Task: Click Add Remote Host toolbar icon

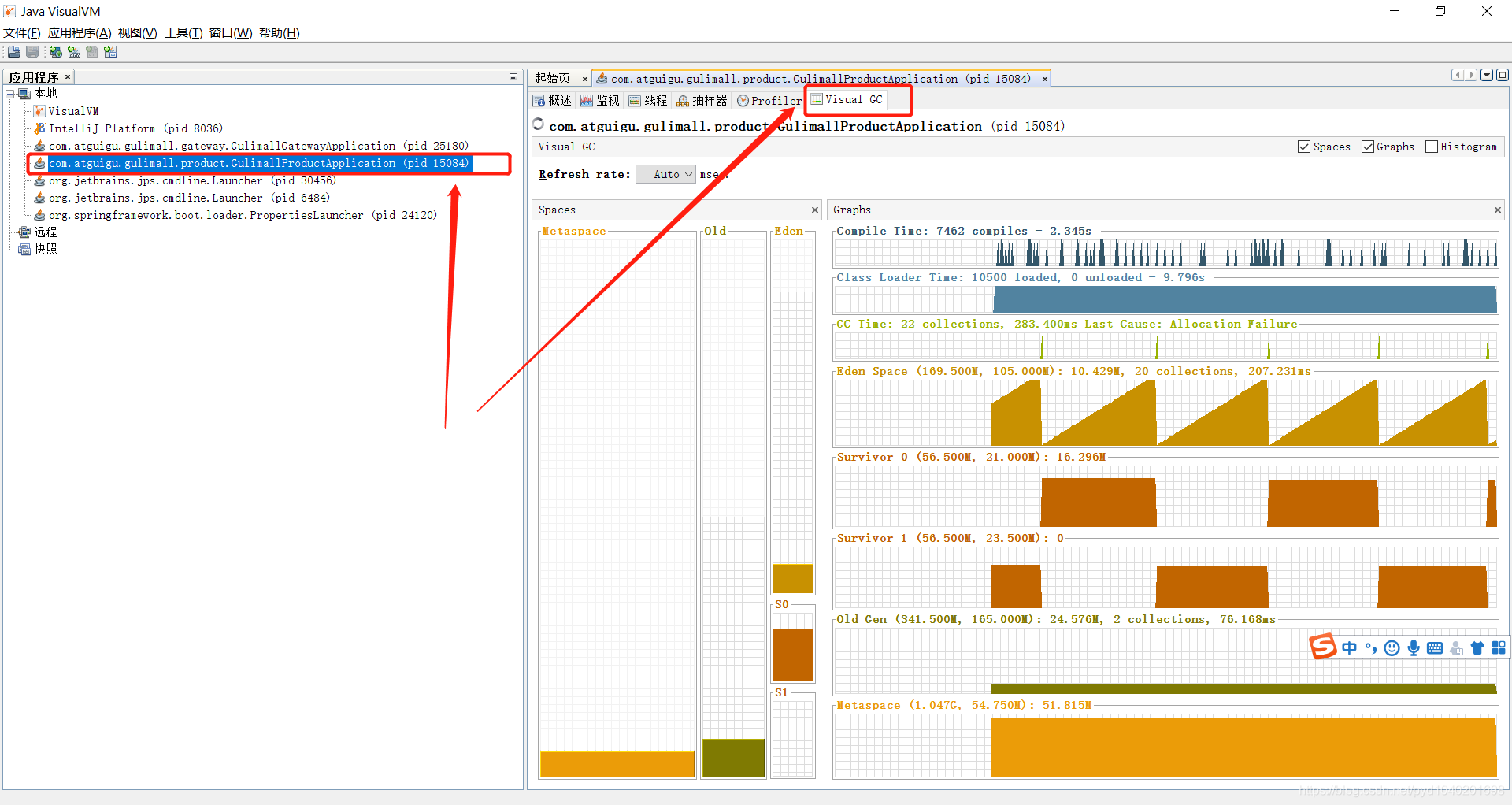Action: coord(56,52)
